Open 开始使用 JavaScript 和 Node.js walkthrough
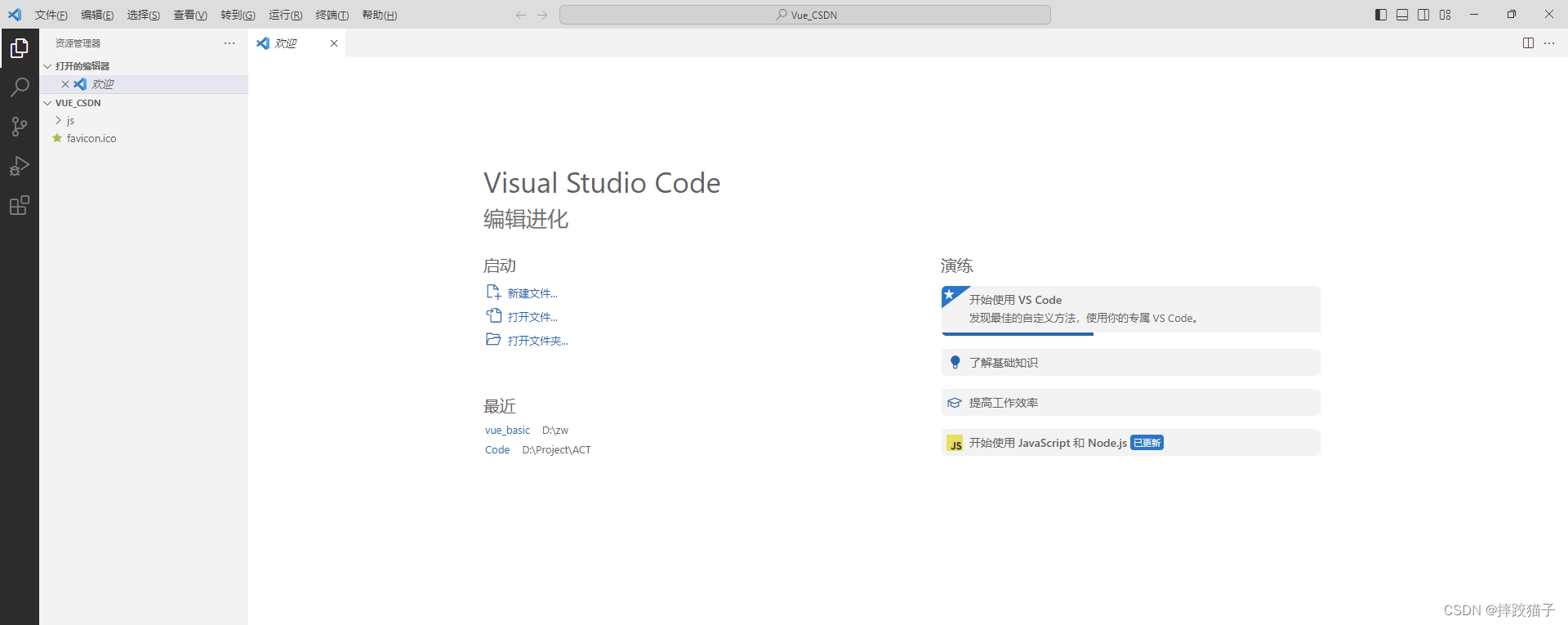The height and width of the screenshot is (625, 1568). click(x=1130, y=443)
